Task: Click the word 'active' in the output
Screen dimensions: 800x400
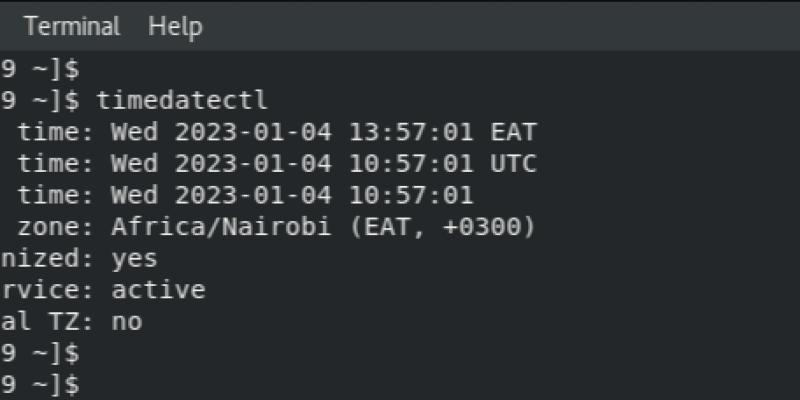Action: click(158, 291)
